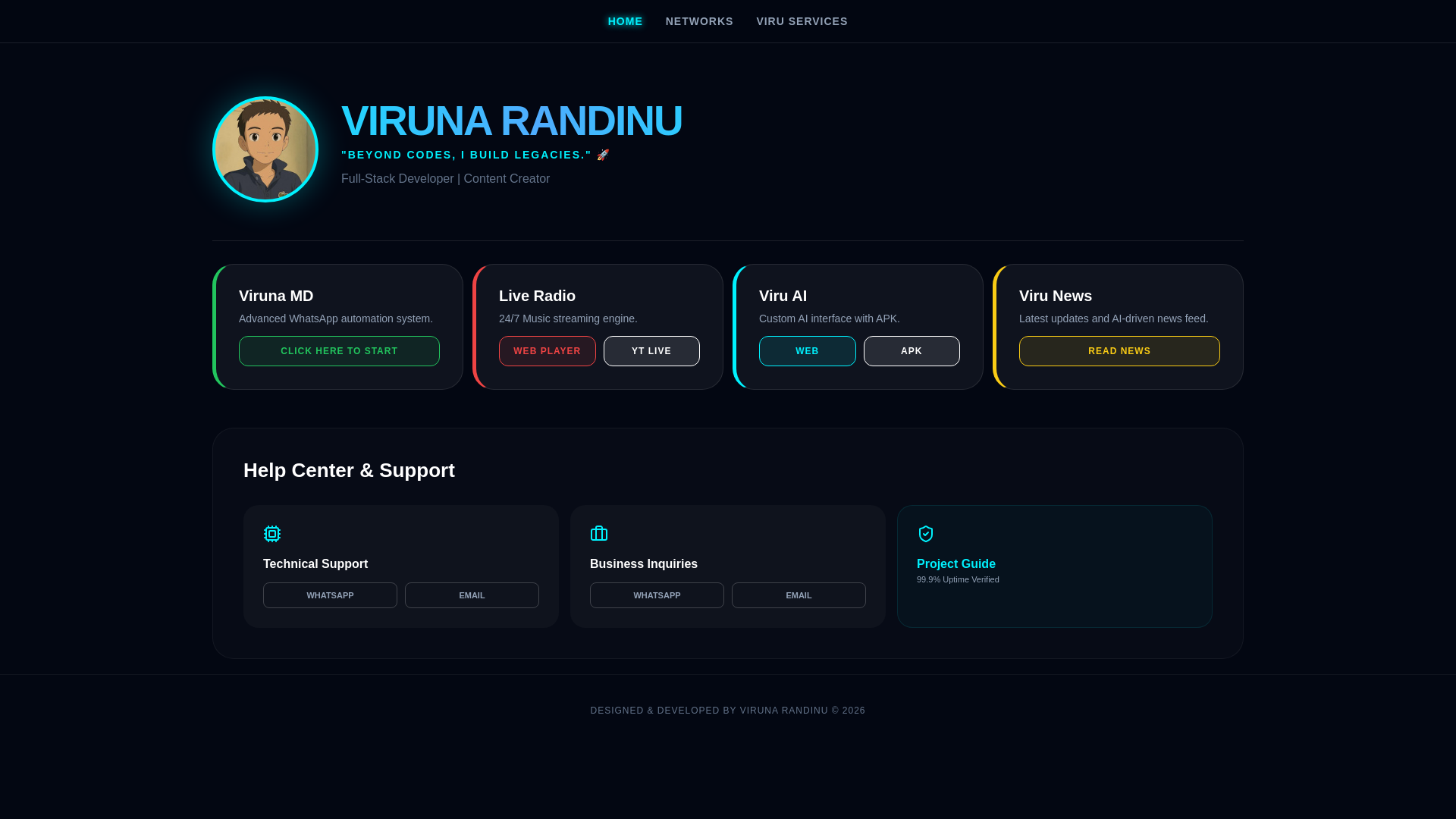Click the Viru News card title

[x=1056, y=296]
